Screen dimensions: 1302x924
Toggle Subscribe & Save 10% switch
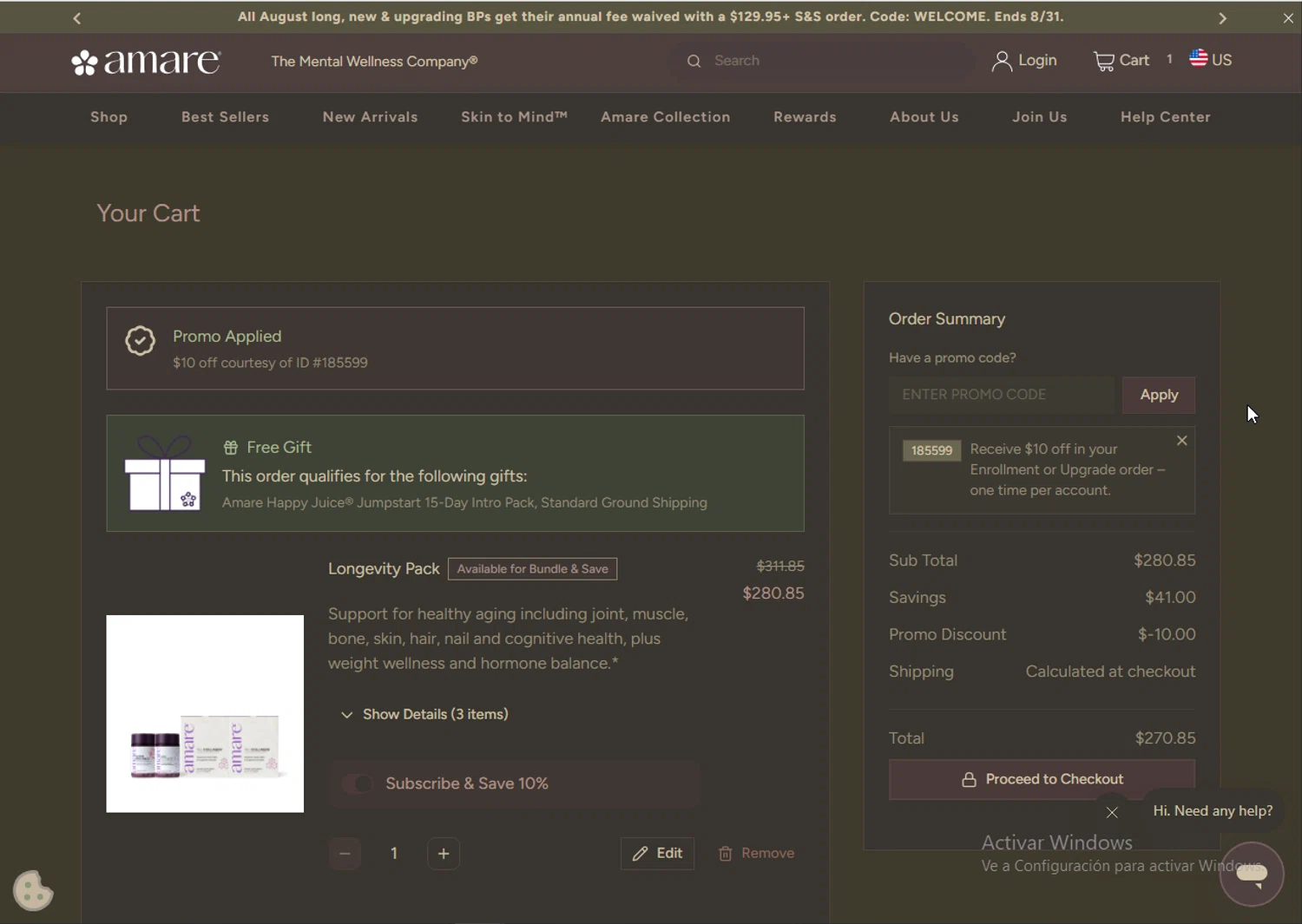(x=357, y=784)
